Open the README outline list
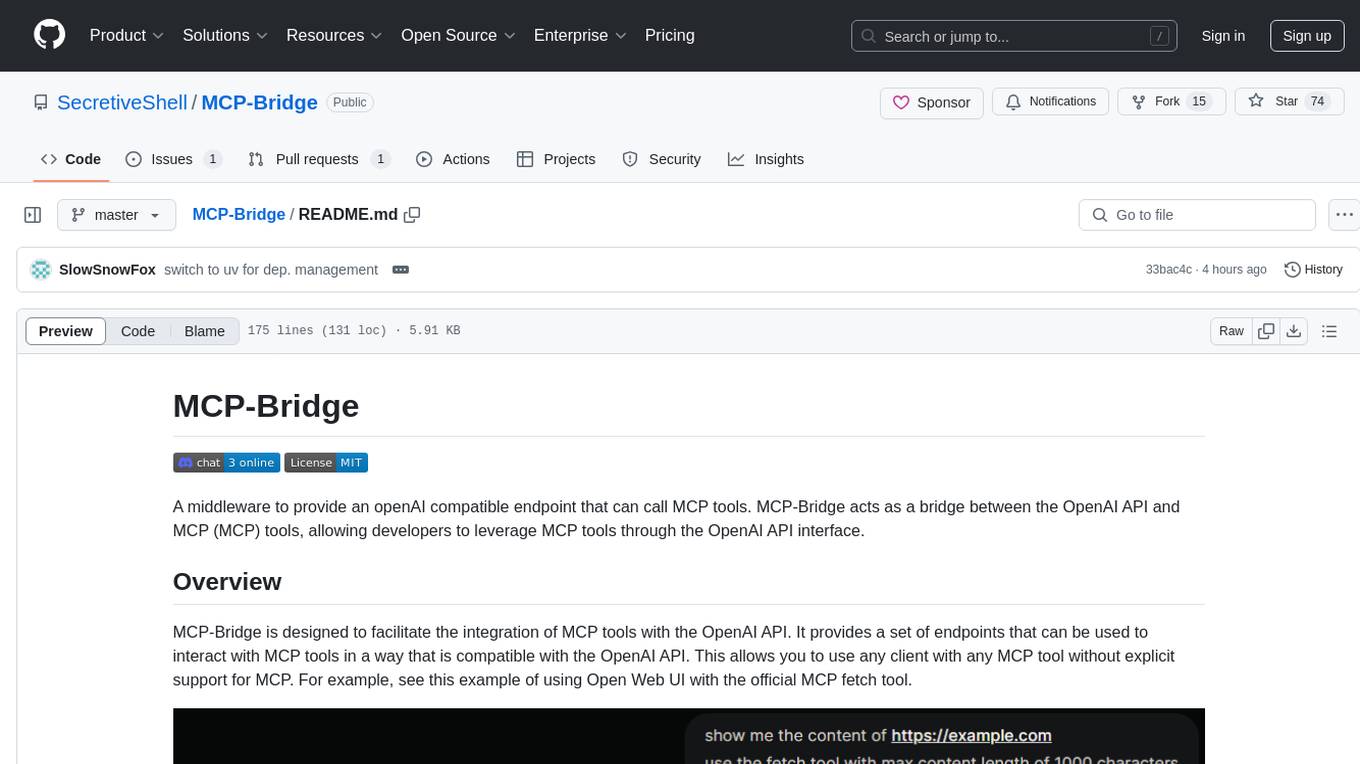1360x764 pixels. pyautogui.click(x=1329, y=331)
